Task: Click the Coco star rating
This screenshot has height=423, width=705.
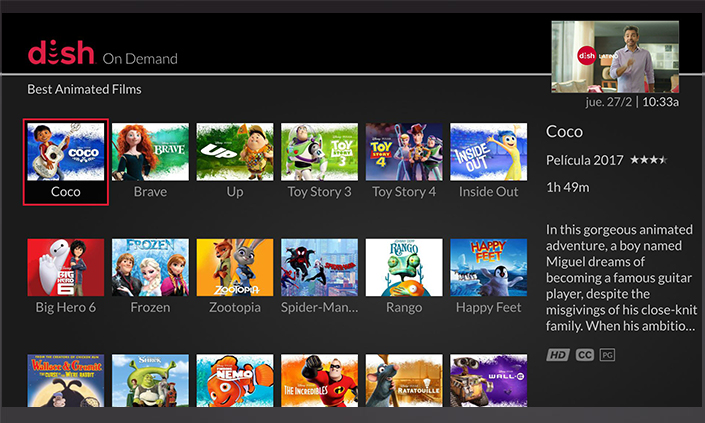Action: (x=648, y=160)
